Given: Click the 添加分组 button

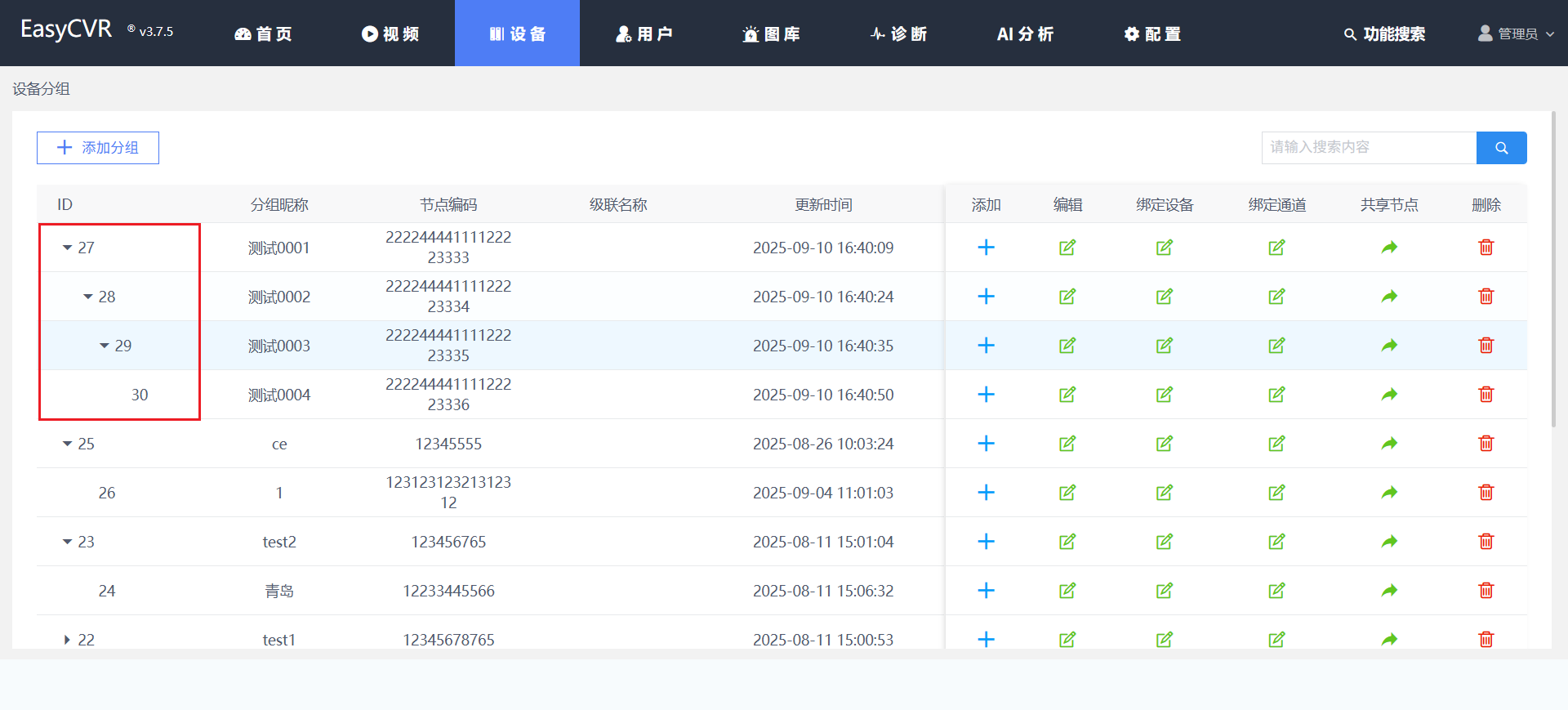Looking at the screenshot, I should (98, 148).
